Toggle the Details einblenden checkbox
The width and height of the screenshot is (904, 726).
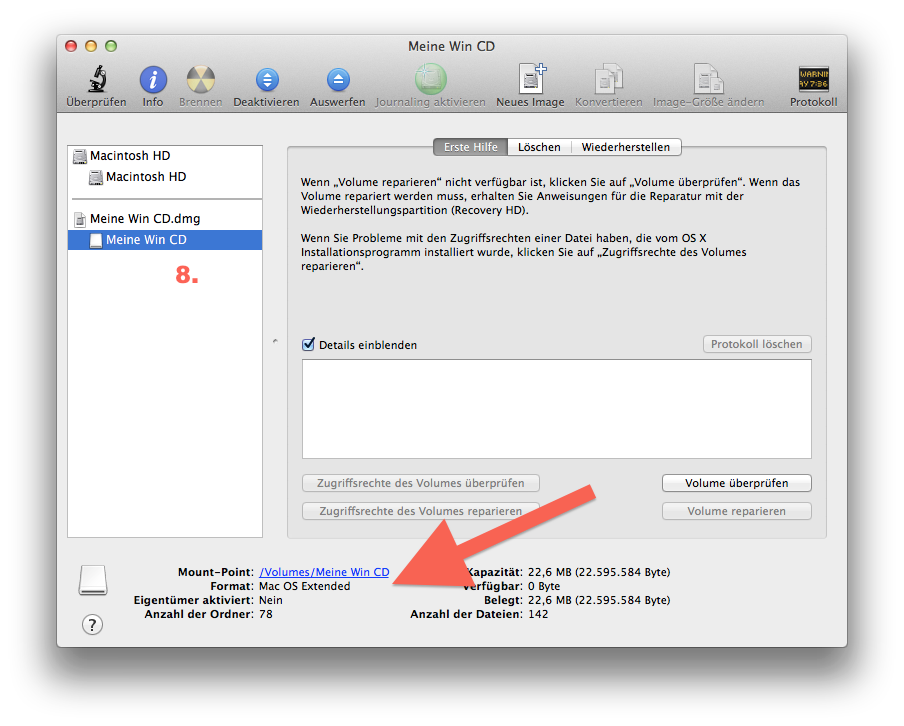click(308, 344)
